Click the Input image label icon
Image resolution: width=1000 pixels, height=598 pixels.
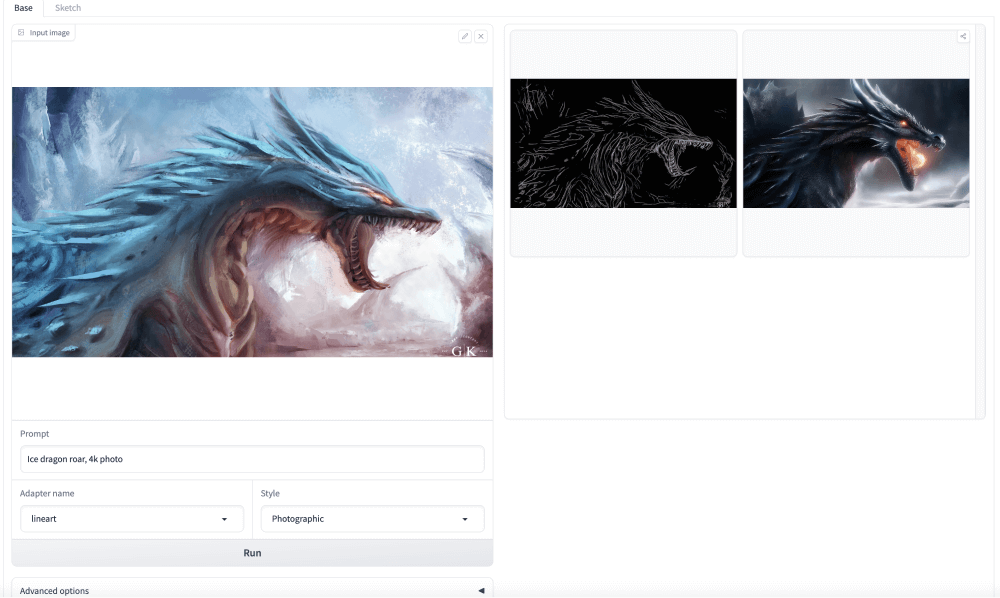[x=22, y=33]
